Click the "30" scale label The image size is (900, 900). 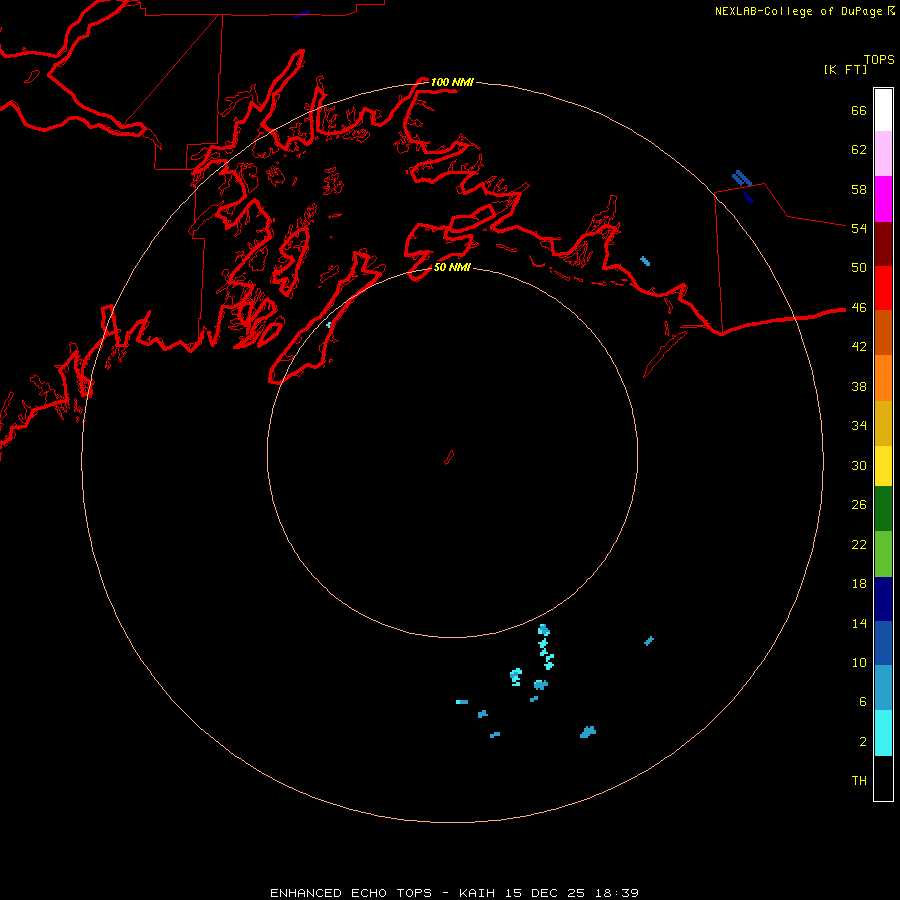[x=859, y=465]
